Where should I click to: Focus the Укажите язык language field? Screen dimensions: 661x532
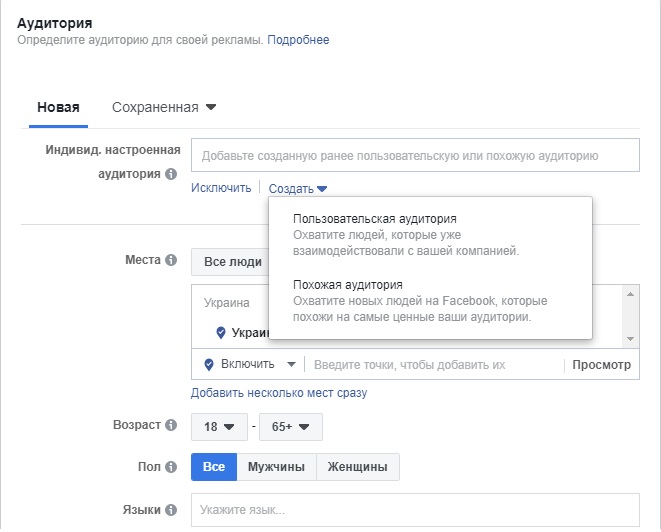tap(415, 510)
